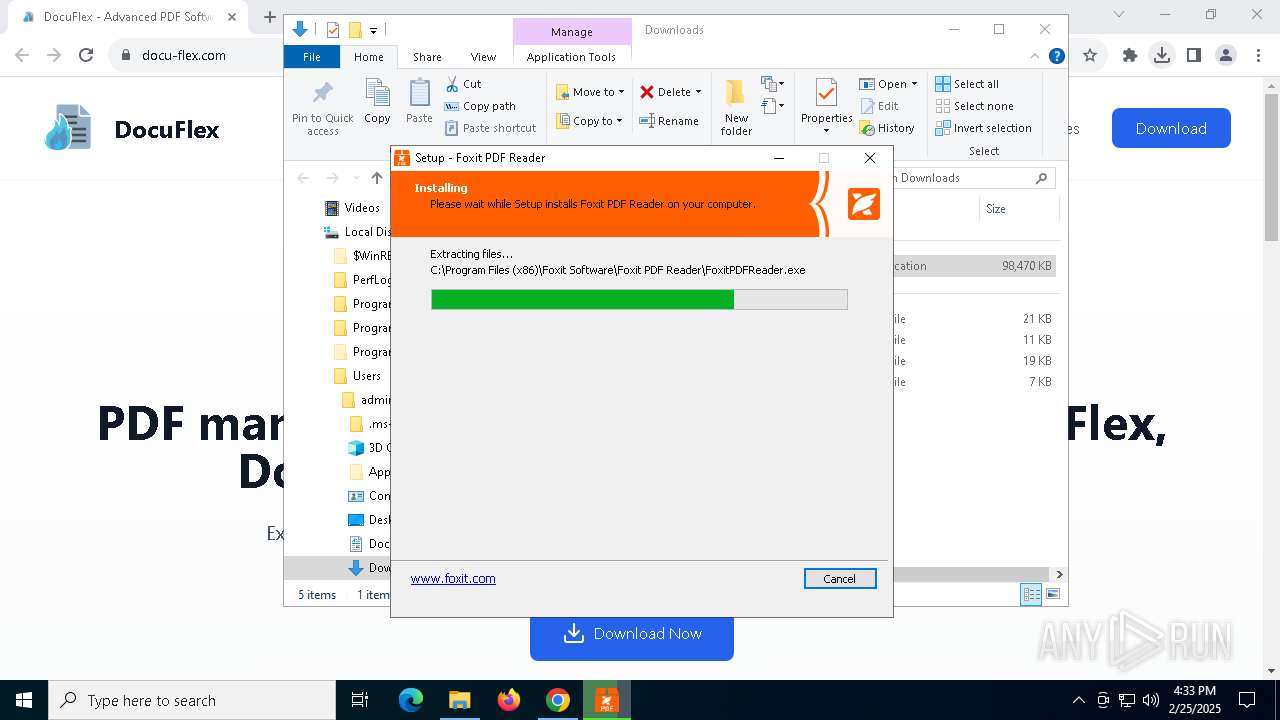Switch to the View ribbon tab

tap(483, 57)
